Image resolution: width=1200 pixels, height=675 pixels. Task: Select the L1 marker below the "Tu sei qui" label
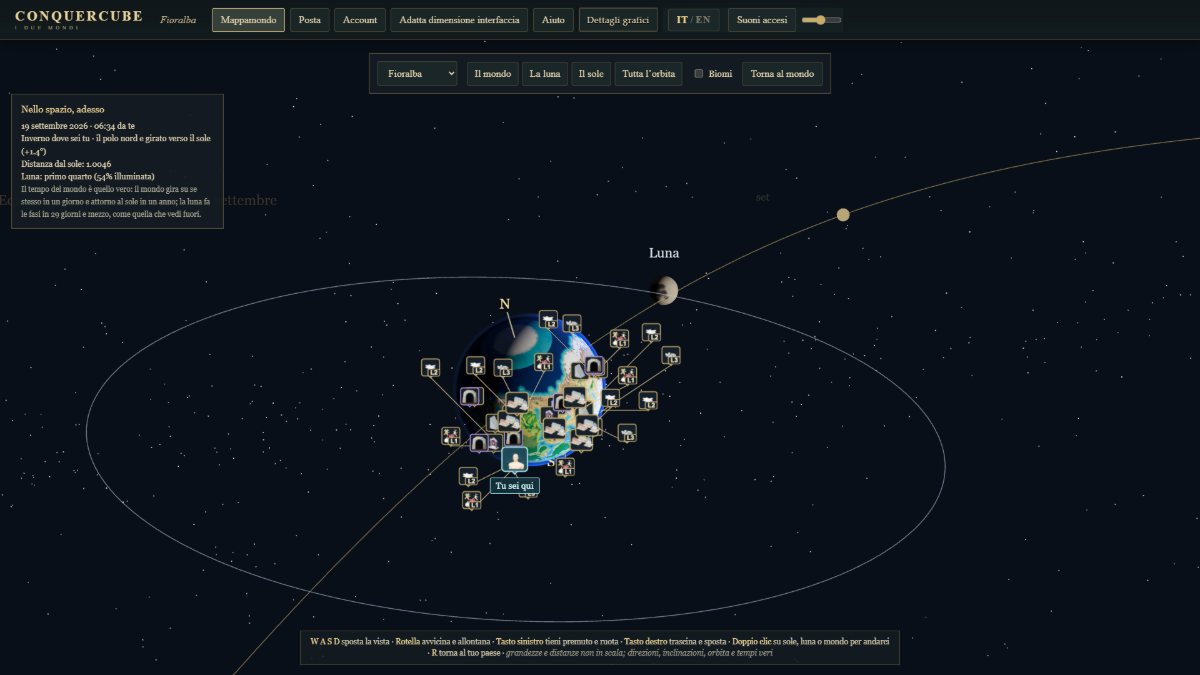coord(472,500)
